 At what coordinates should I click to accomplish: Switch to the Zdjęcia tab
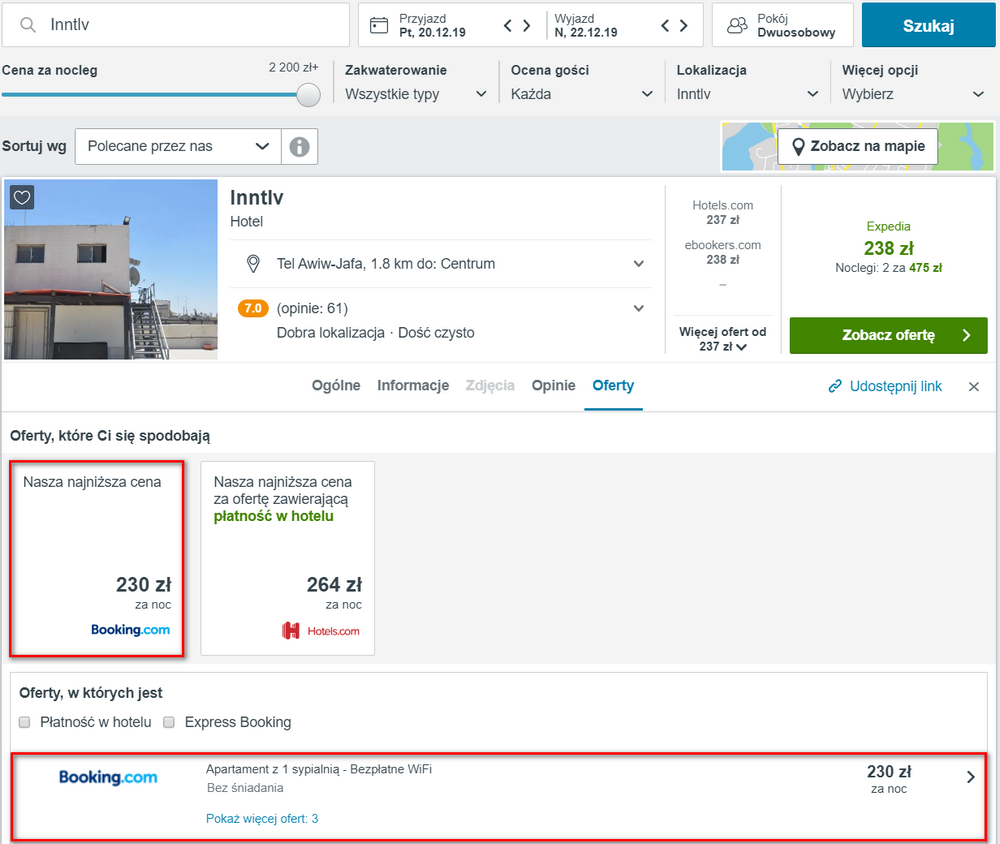[x=490, y=385]
